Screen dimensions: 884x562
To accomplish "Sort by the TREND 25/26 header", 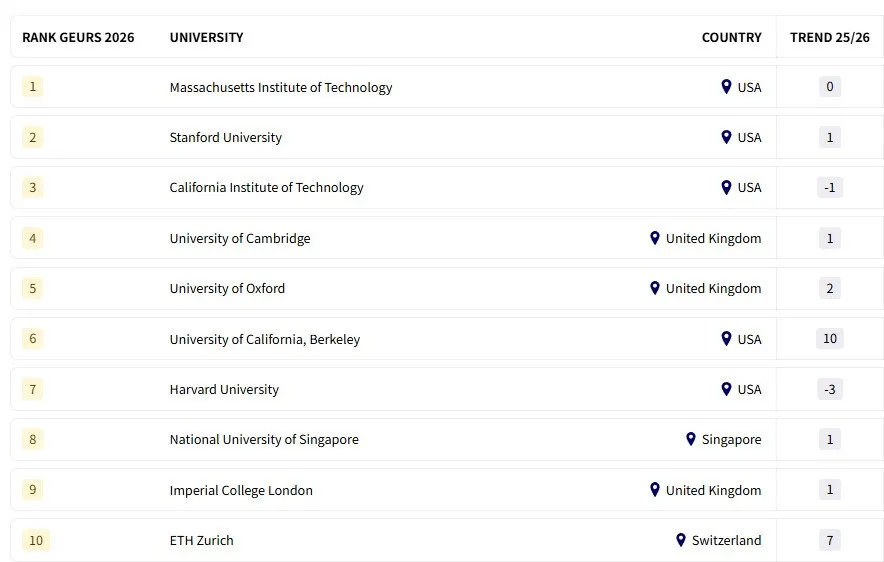I will (x=829, y=37).
